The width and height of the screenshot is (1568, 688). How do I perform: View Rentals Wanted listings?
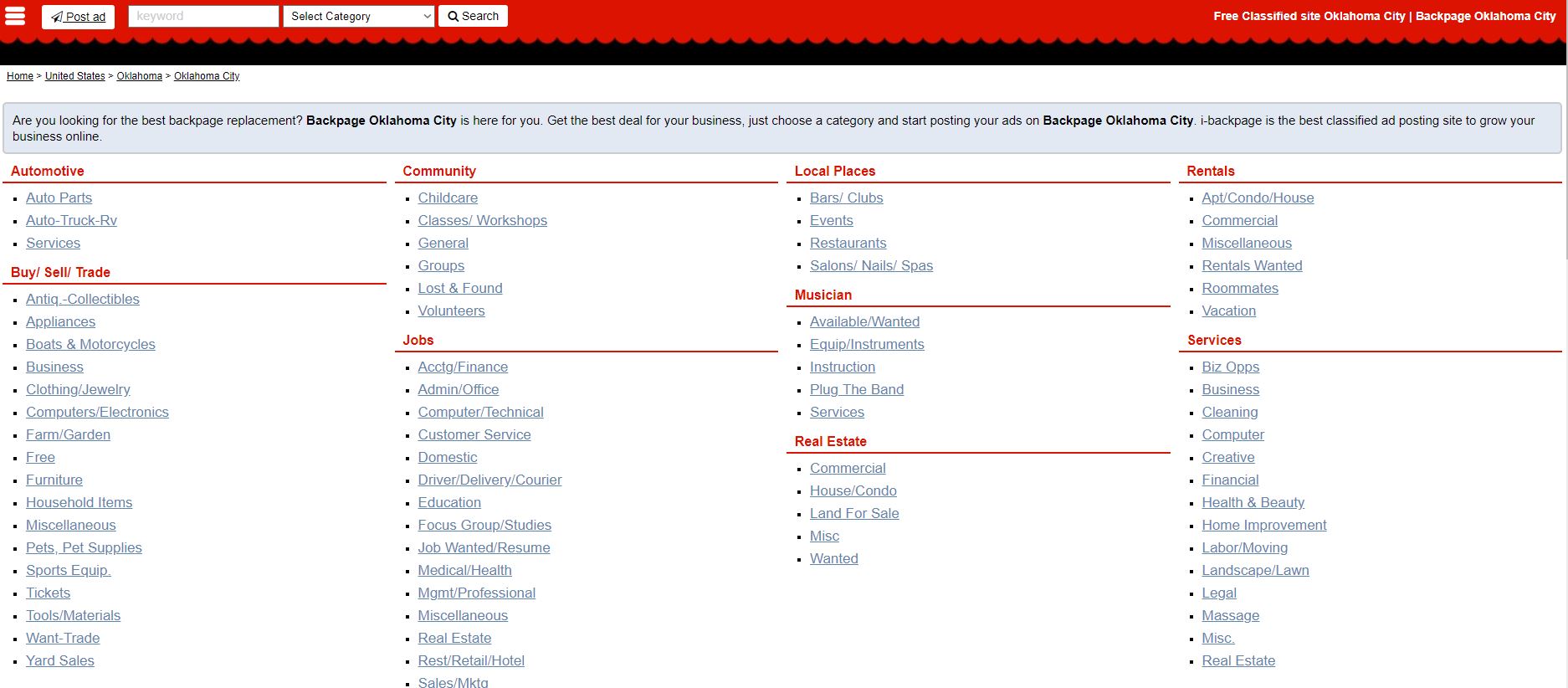1253,265
